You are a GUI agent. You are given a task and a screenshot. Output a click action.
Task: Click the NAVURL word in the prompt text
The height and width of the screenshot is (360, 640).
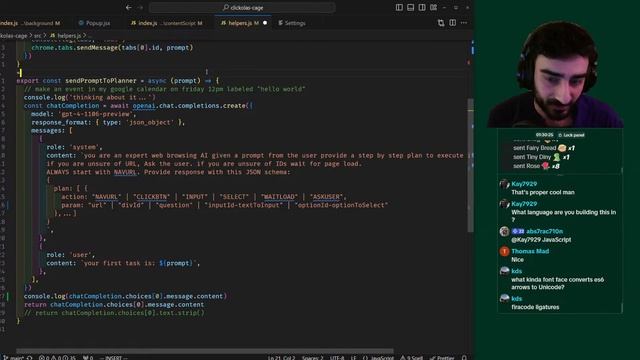pos(125,172)
